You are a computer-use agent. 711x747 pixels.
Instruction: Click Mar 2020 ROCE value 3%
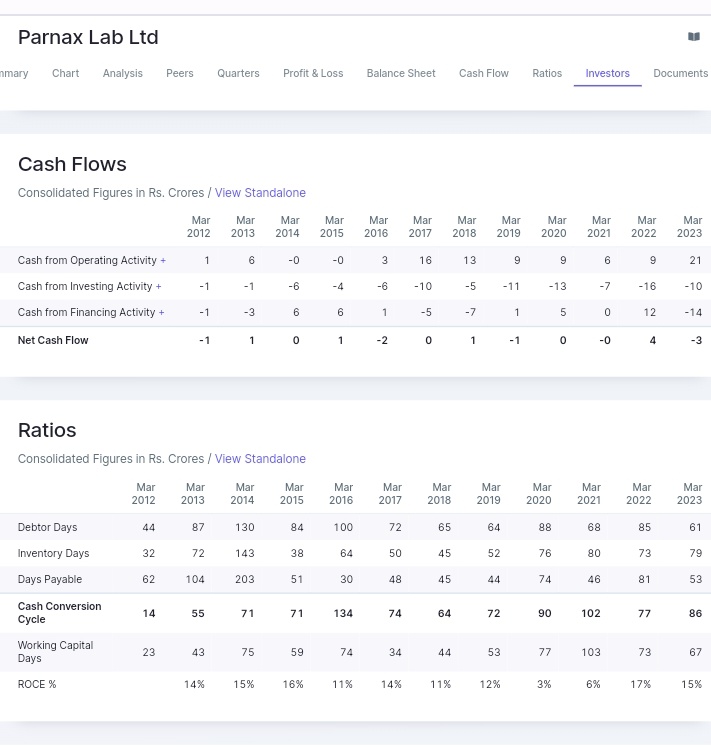point(544,685)
